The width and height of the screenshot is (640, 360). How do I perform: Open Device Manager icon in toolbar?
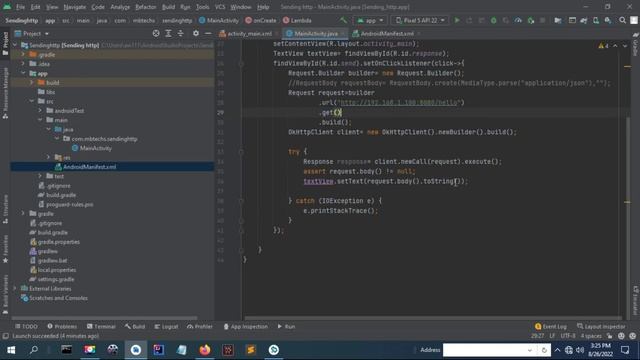click(596, 20)
